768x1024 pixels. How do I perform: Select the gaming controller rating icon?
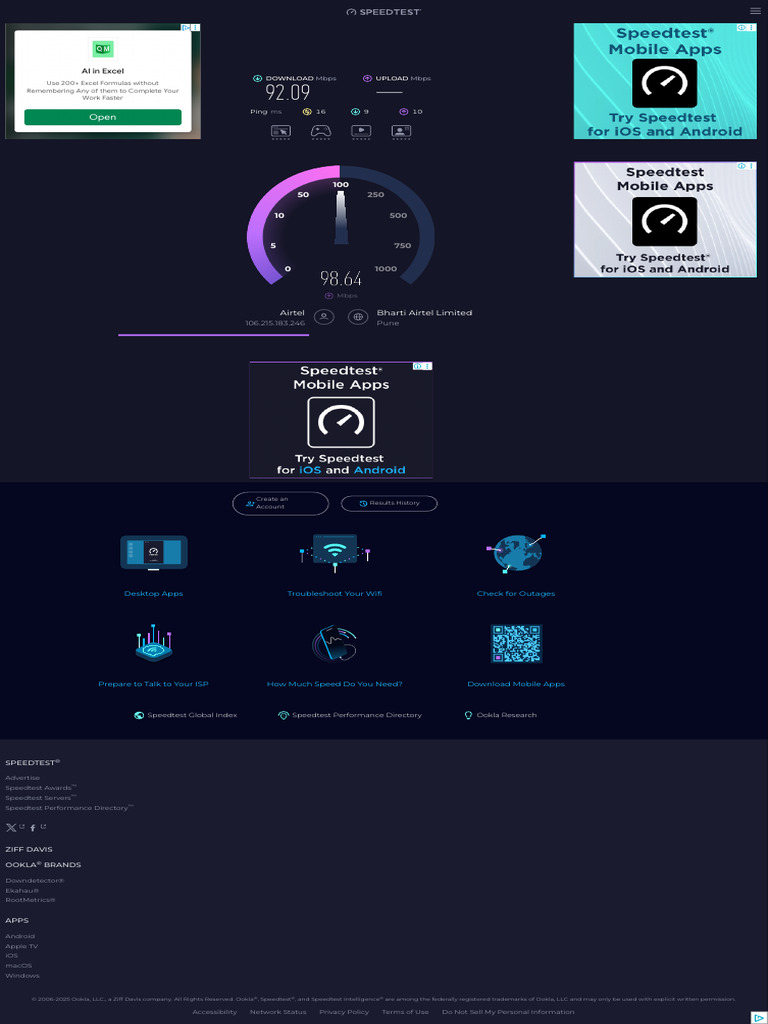[x=321, y=132]
